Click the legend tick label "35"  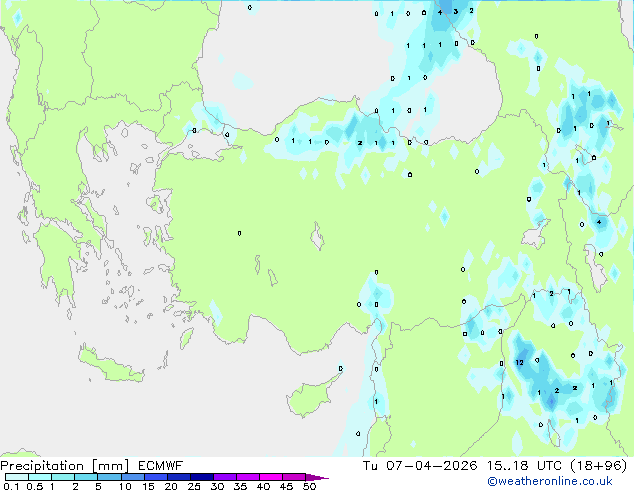click(x=240, y=486)
